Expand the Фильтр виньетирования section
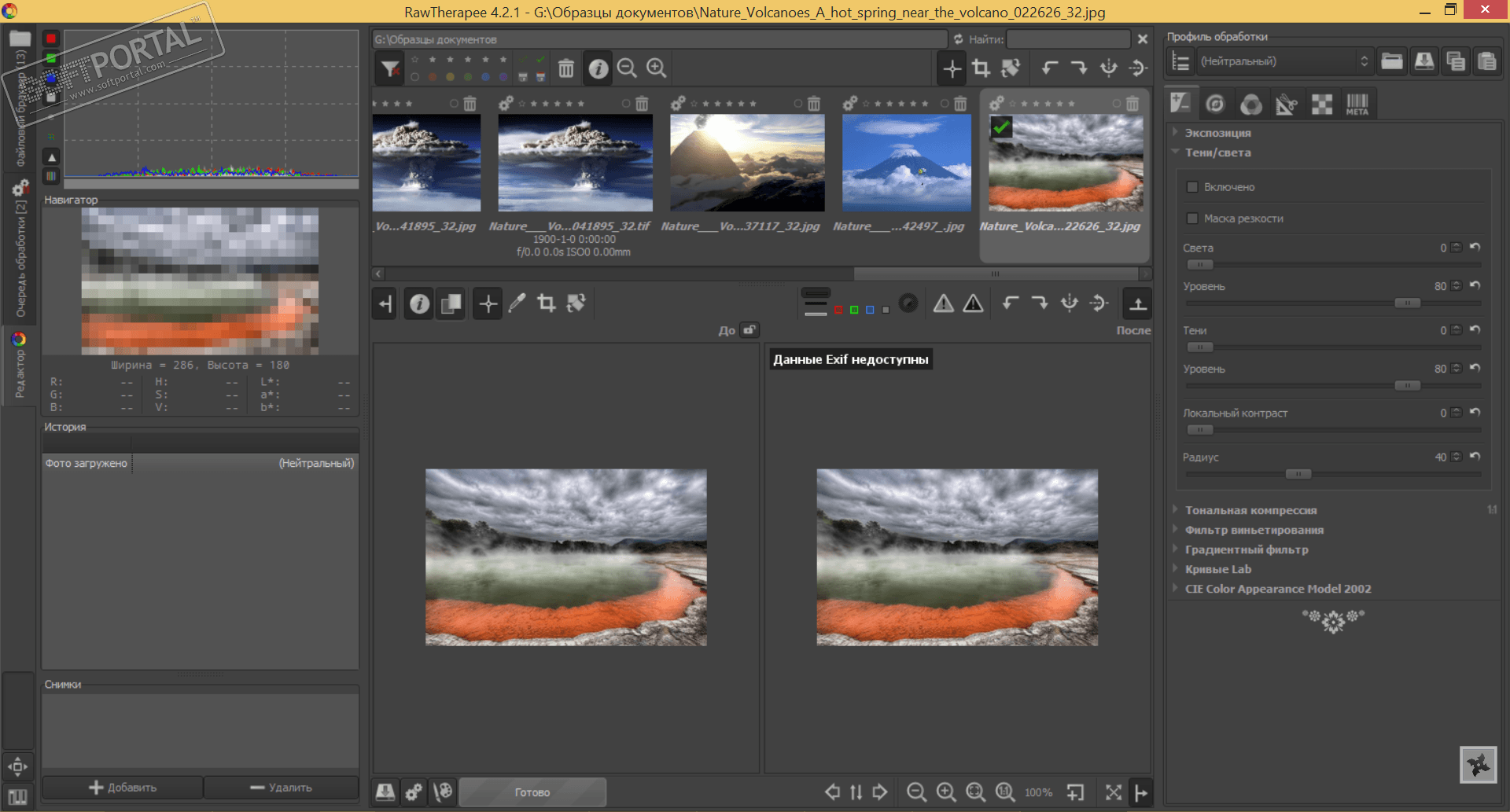Image resolution: width=1510 pixels, height=812 pixels. [1254, 530]
